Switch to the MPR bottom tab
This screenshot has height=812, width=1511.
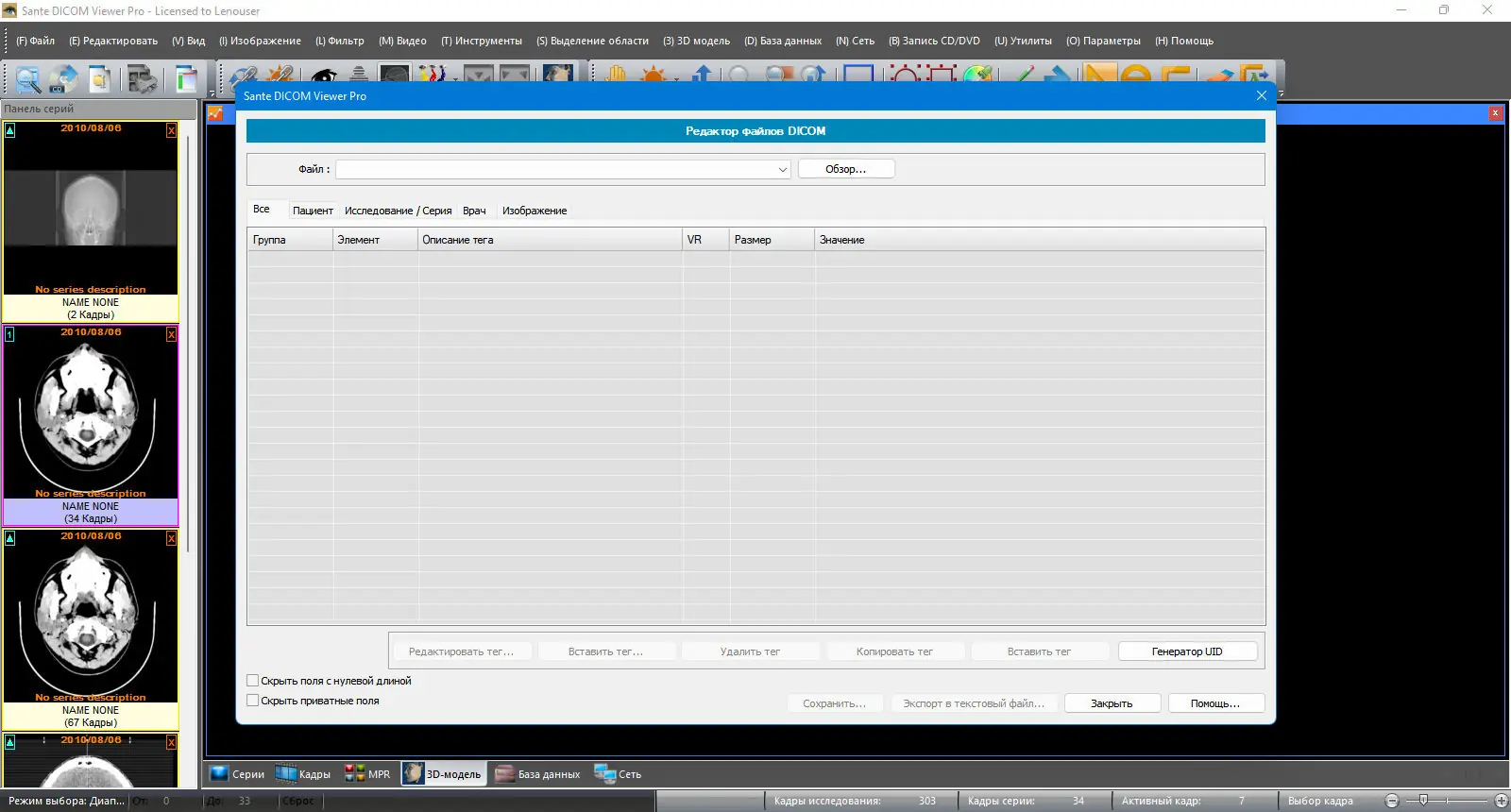(367, 774)
